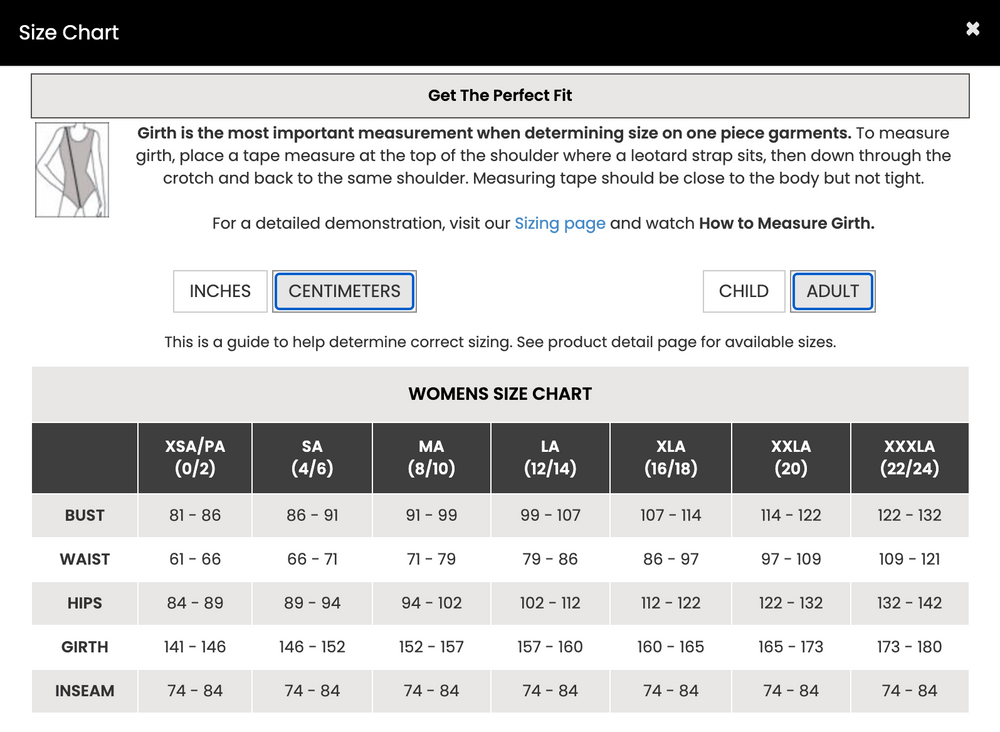
Task: Close the Size Chart dialog
Action: click(972, 29)
